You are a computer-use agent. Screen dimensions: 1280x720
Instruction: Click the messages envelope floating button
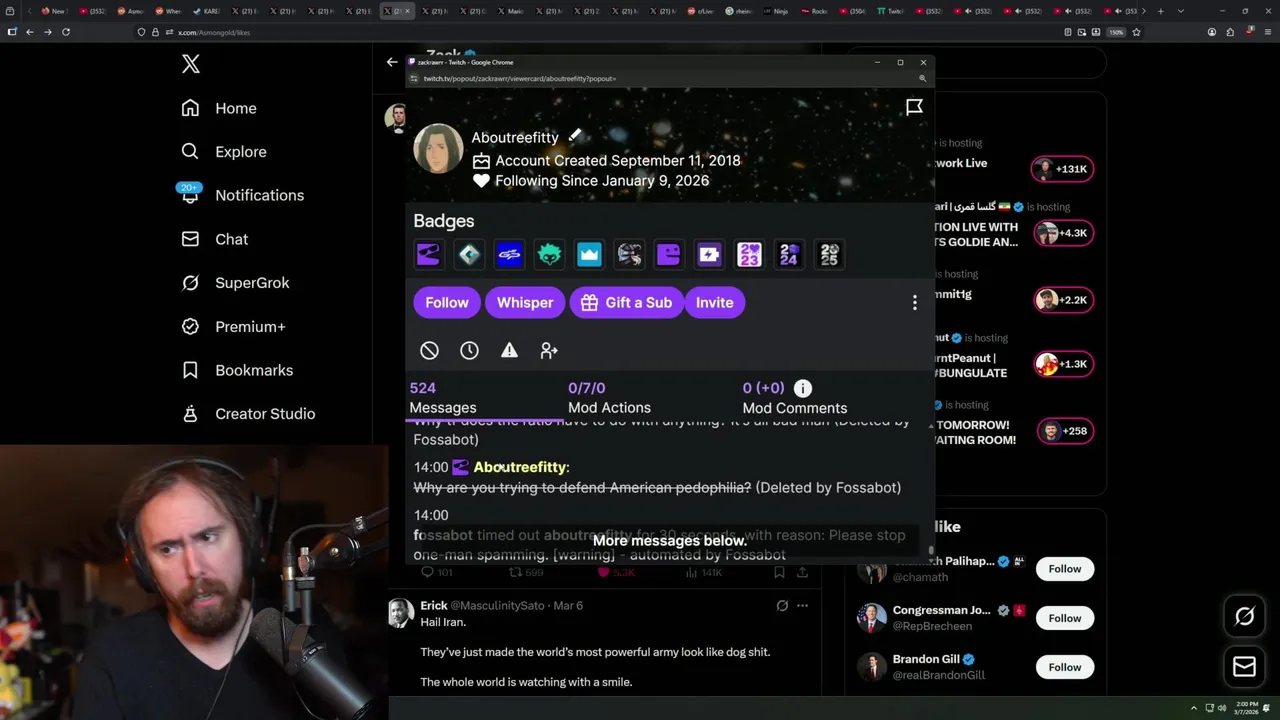coord(1245,666)
